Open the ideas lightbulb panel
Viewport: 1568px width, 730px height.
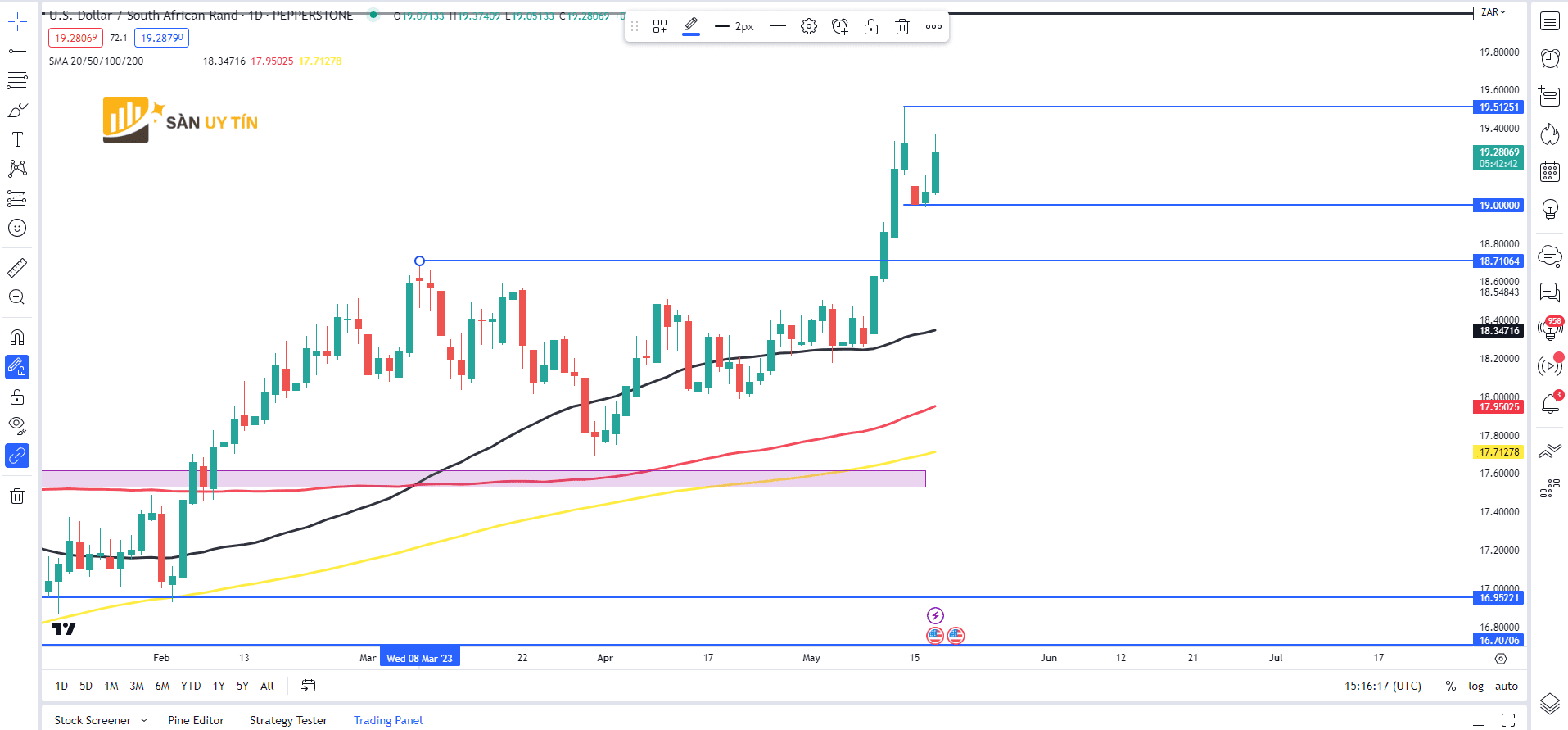coord(1550,210)
